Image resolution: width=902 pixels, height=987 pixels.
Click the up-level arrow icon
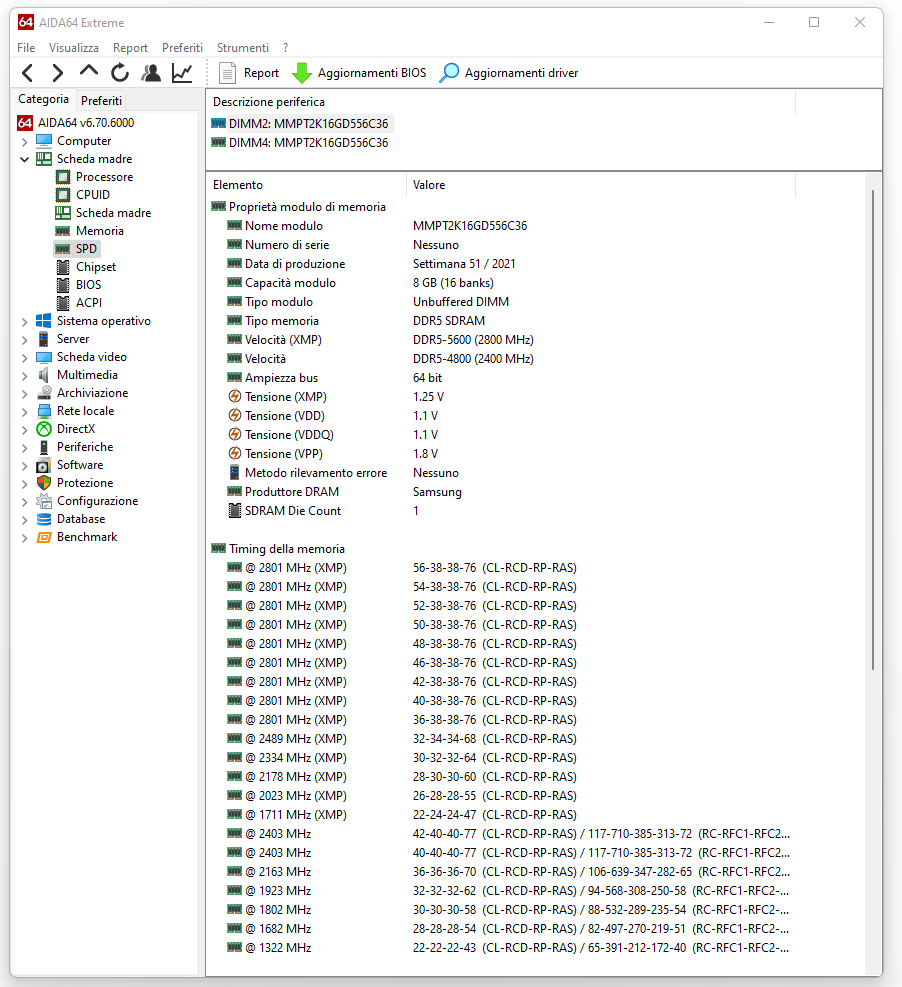click(89, 72)
